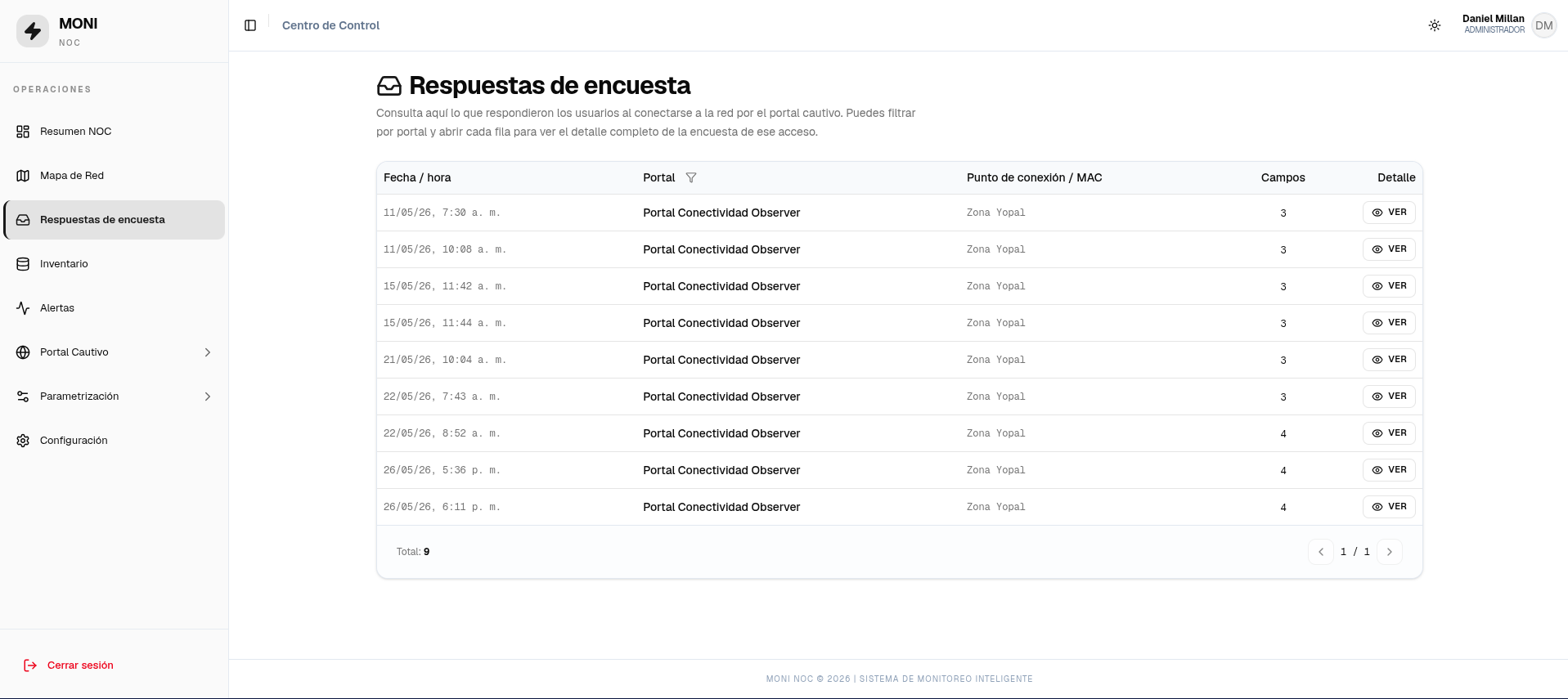Expand the Parametrización chevron
The width and height of the screenshot is (1568, 699).
pos(208,397)
